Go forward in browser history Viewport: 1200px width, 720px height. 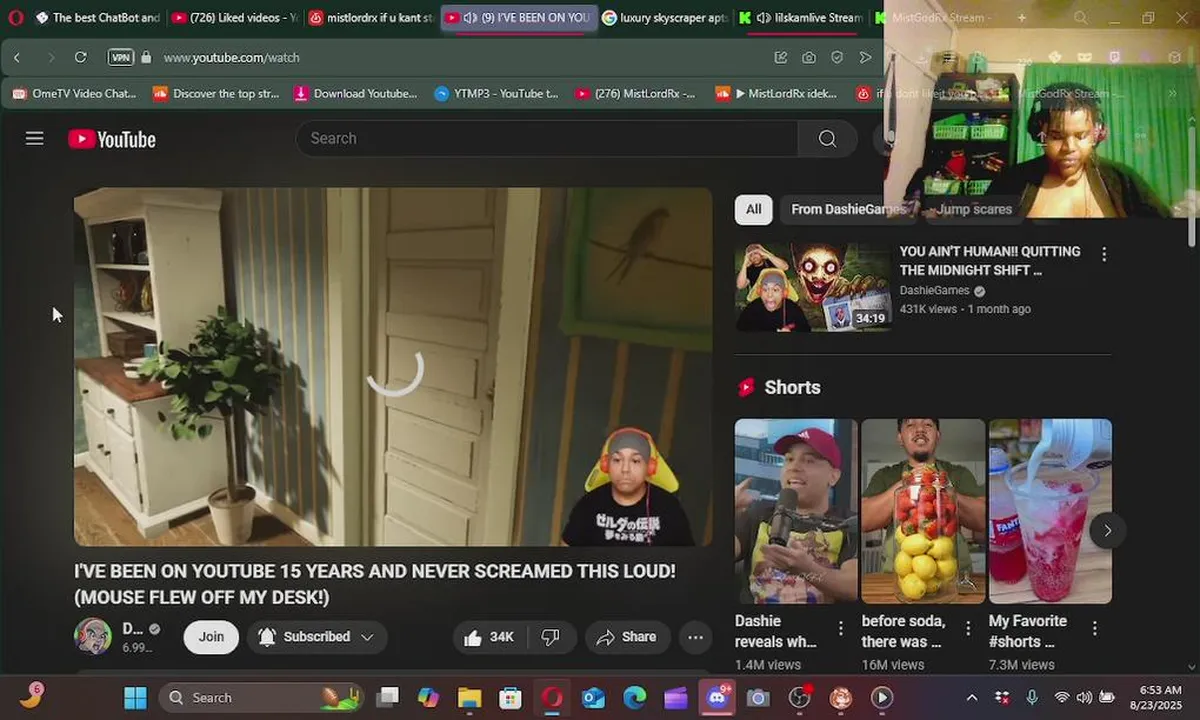pos(50,58)
